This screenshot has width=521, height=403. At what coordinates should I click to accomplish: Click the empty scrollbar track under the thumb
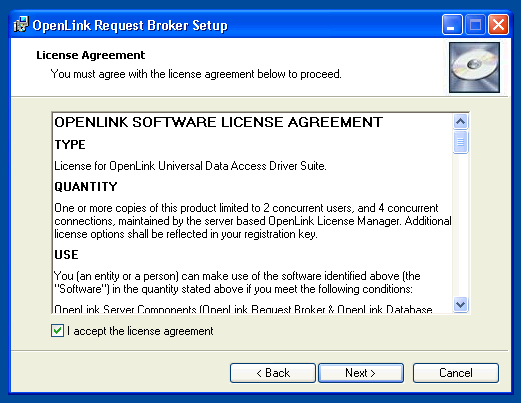pyautogui.click(x=460, y=225)
